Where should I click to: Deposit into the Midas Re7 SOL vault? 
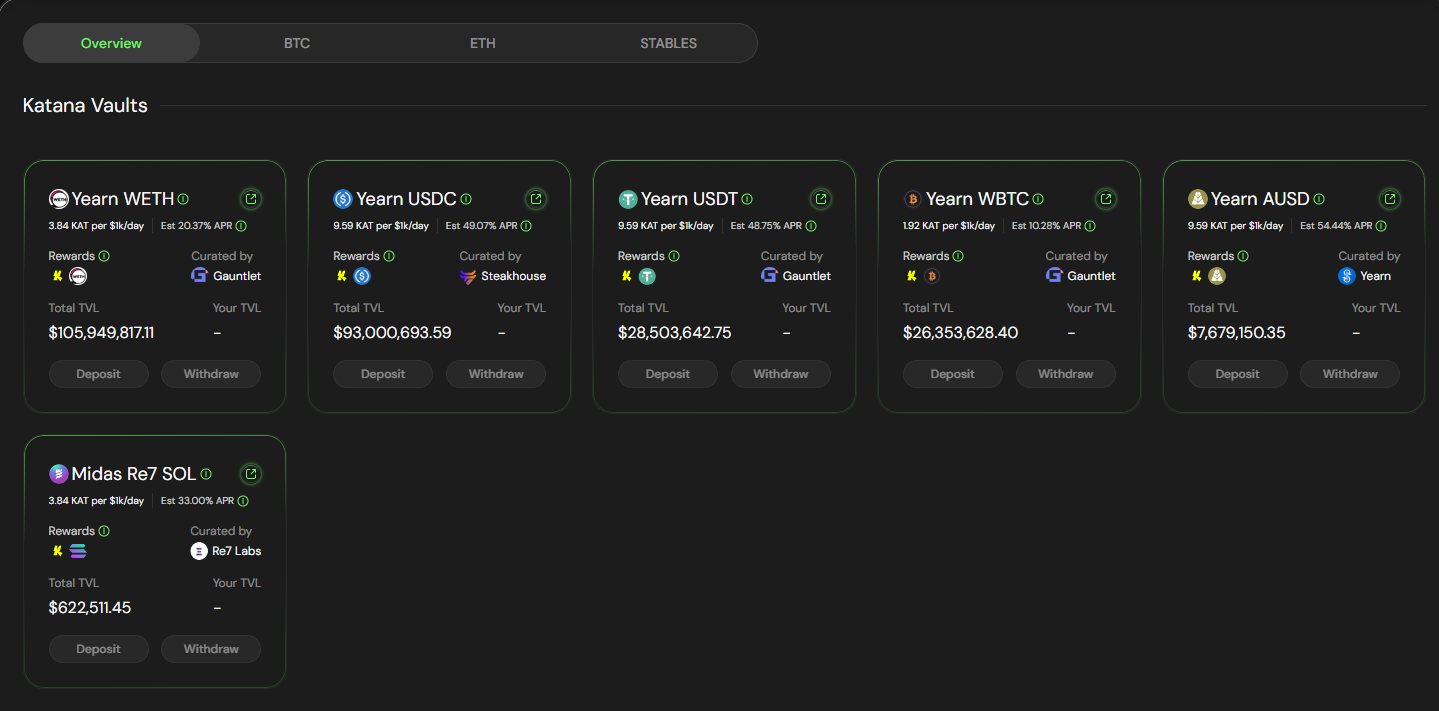98,649
